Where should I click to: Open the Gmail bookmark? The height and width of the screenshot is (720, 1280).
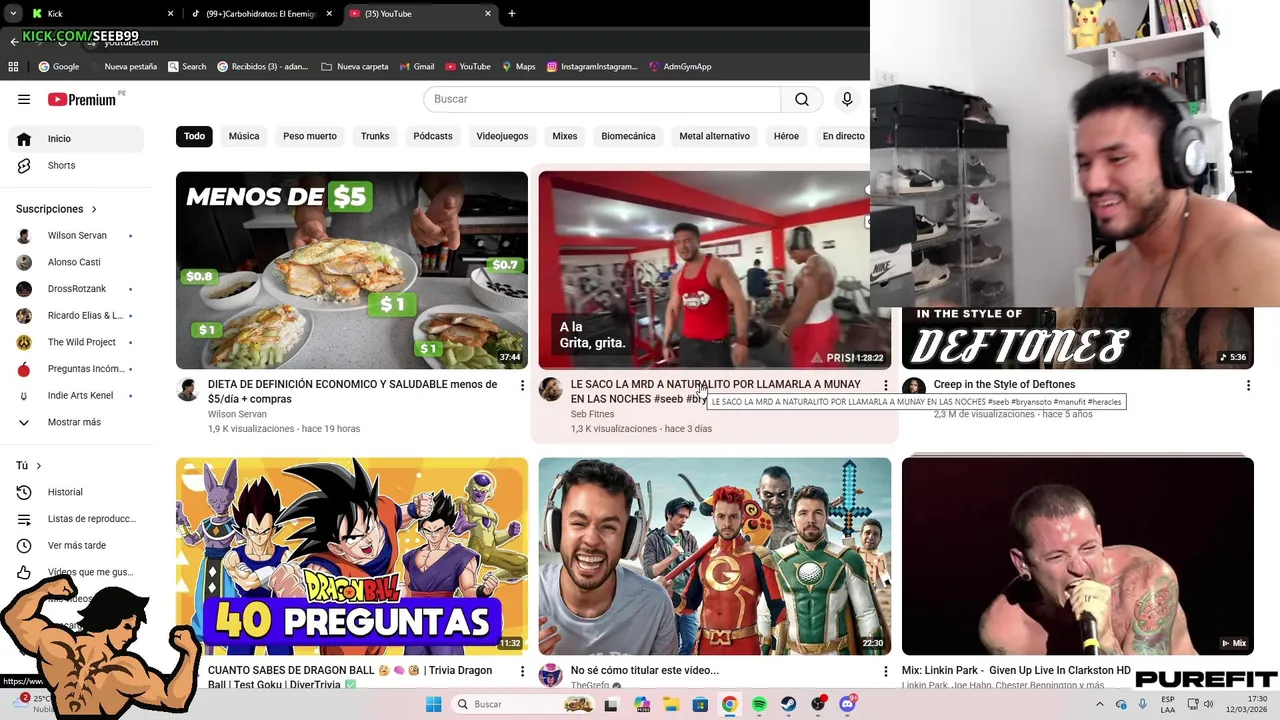pos(417,67)
